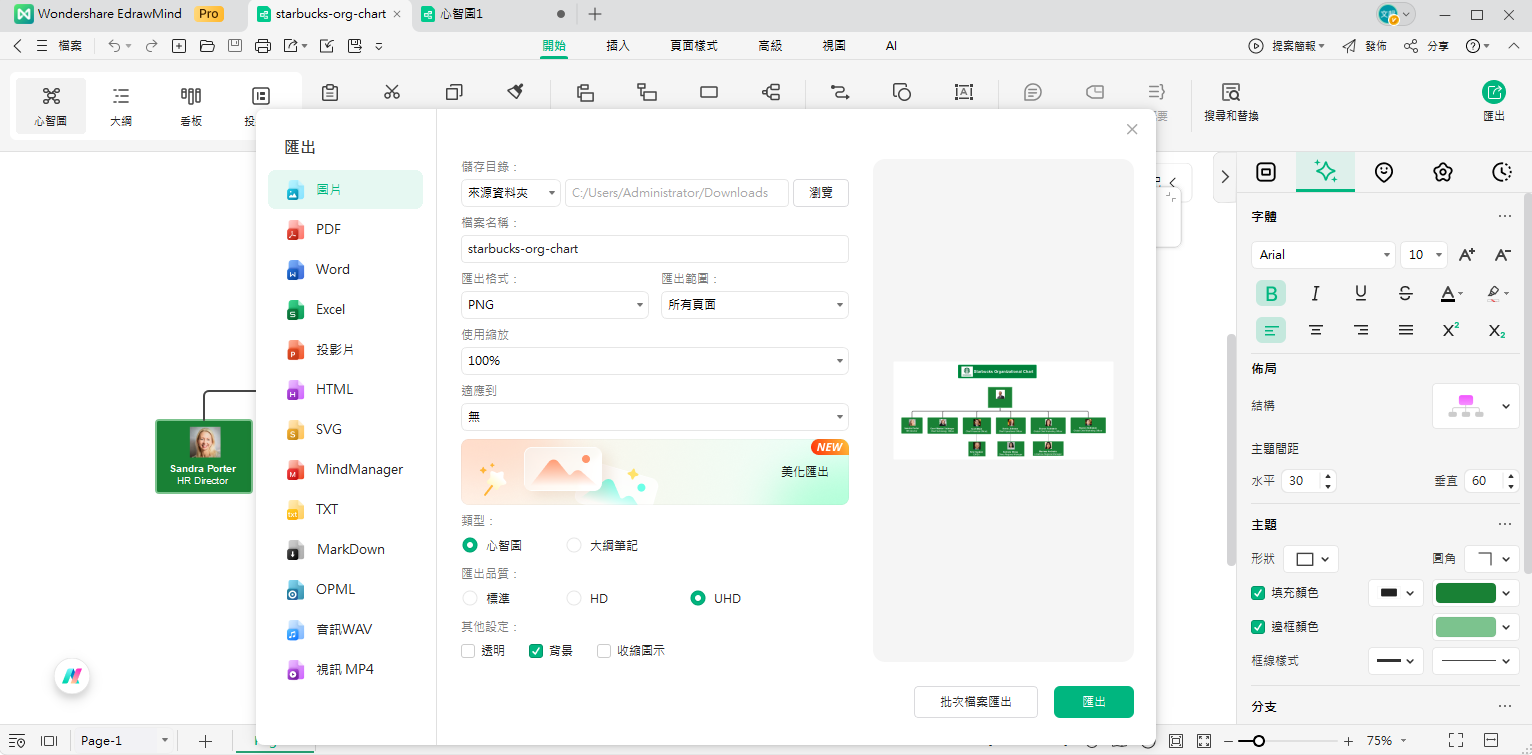
Task: Click the 瀏覽 browse button
Action: pos(820,192)
